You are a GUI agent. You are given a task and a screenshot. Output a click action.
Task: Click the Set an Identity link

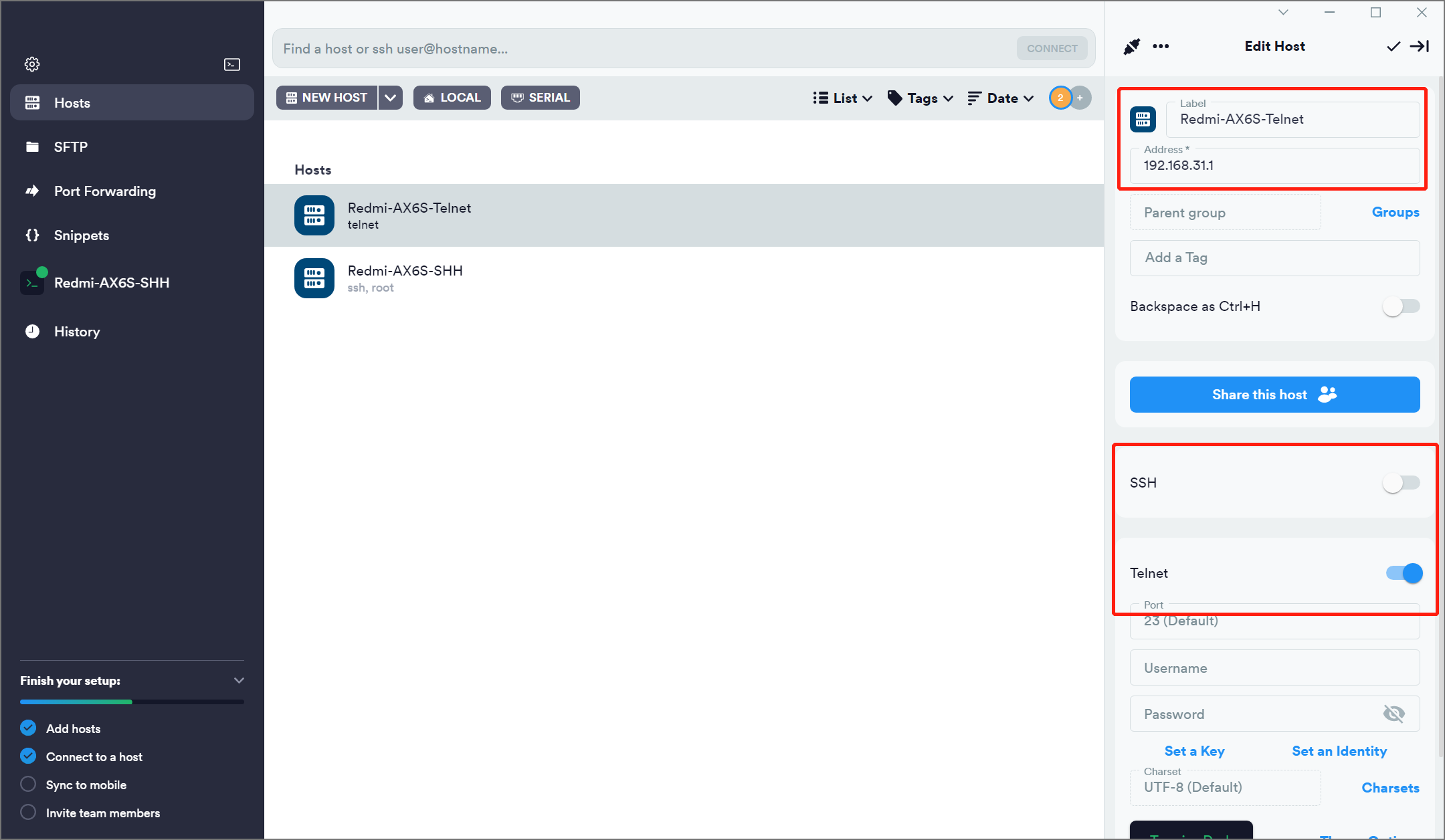click(1339, 751)
